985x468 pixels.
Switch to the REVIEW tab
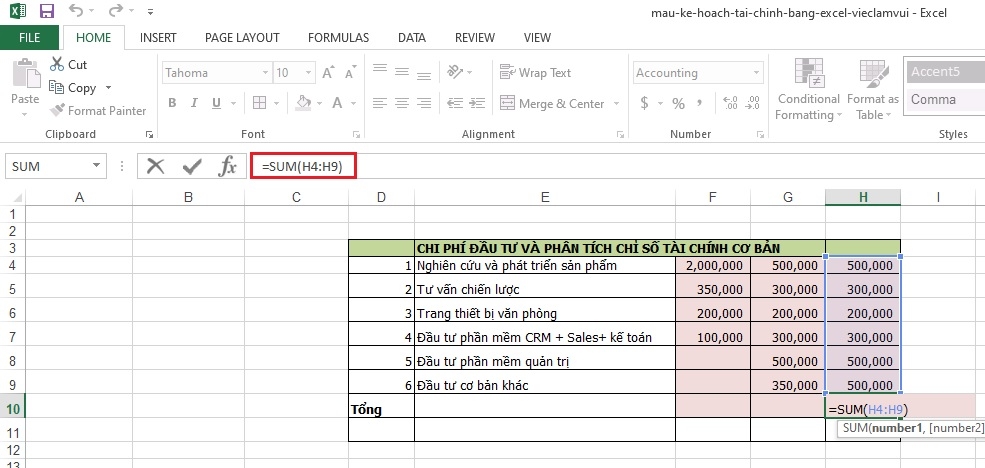click(x=475, y=38)
